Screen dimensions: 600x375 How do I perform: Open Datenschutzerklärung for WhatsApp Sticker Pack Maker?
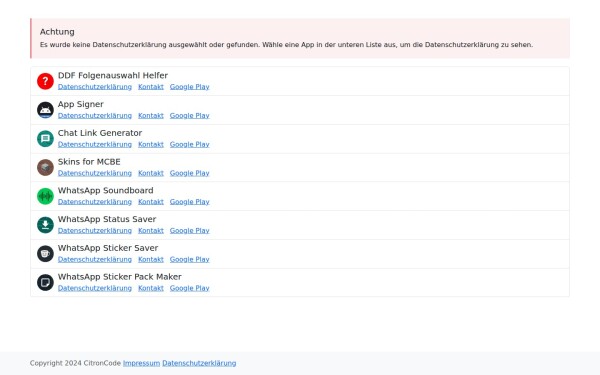click(95, 288)
